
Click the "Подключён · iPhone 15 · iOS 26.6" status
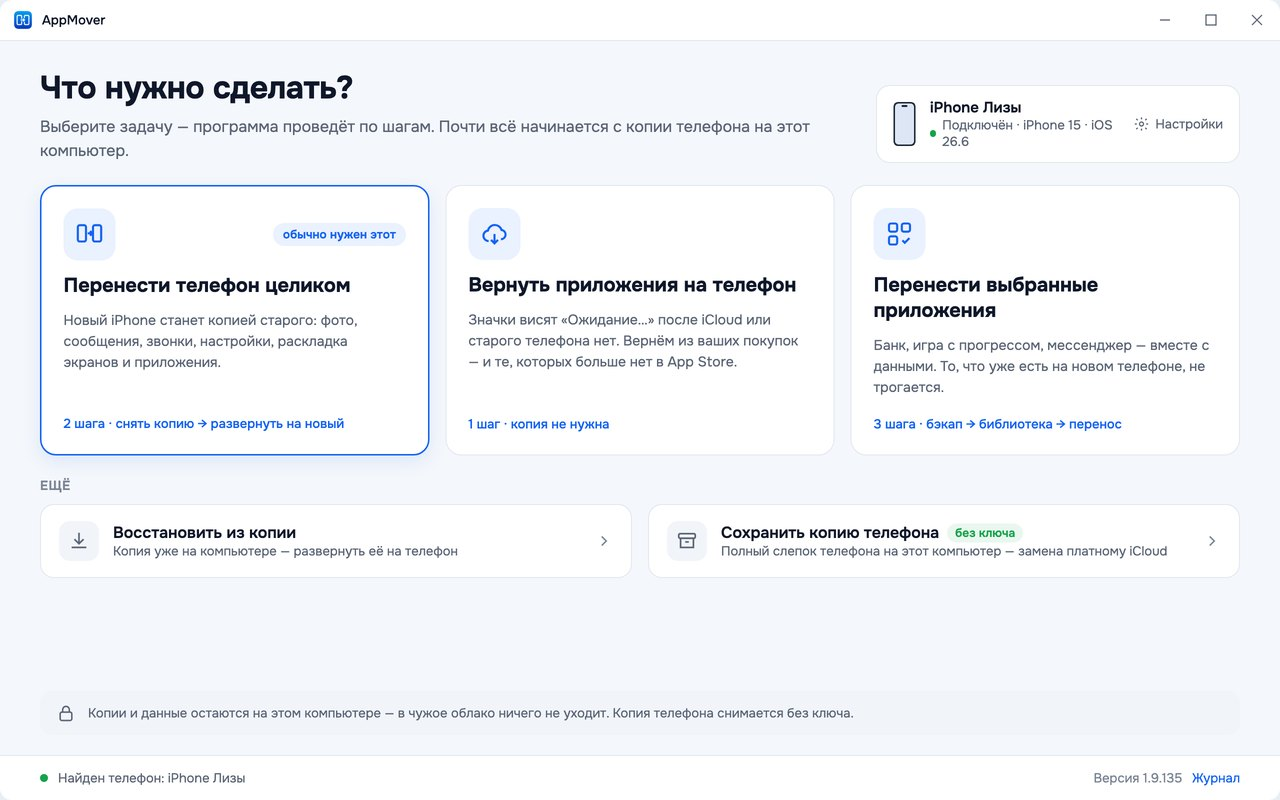pyautogui.click(x=1027, y=133)
